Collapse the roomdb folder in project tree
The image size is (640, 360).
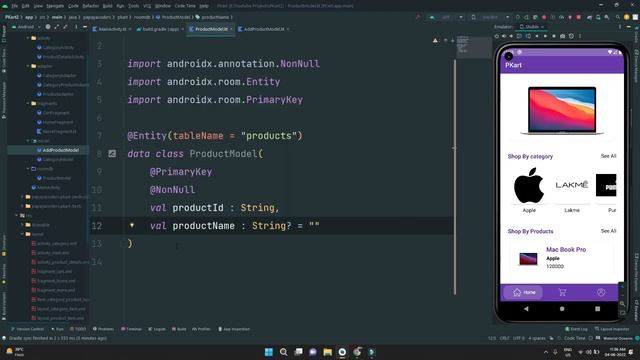(x=28, y=169)
